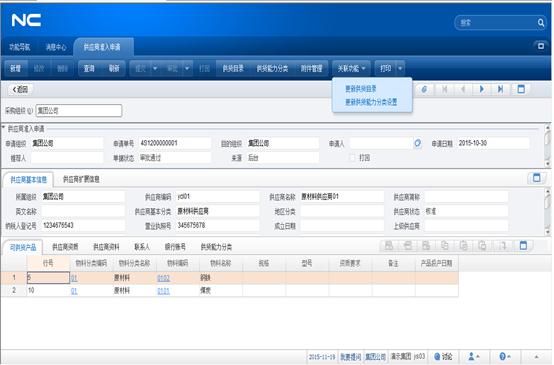Collapse the 供应商准入申请 section triangle

[x=4, y=128]
